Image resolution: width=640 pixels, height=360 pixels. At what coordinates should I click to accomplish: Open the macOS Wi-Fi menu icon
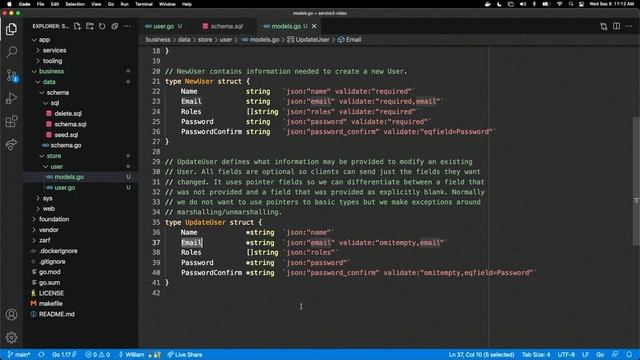(560, 4)
